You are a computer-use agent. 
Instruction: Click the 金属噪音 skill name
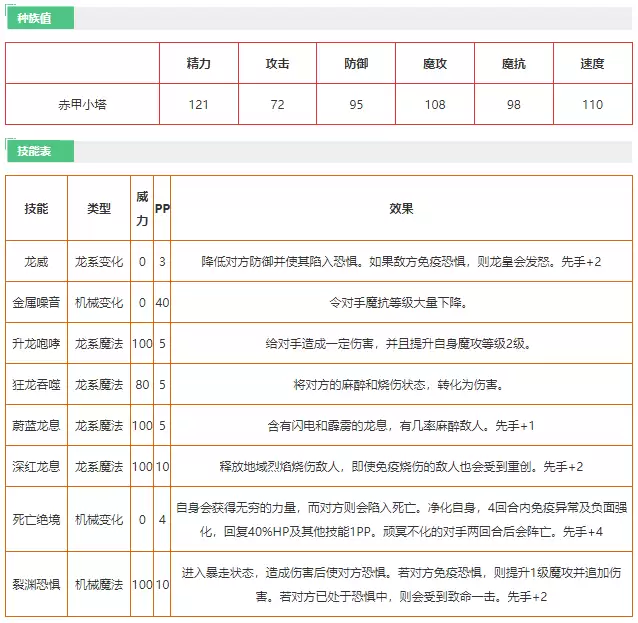point(37,301)
